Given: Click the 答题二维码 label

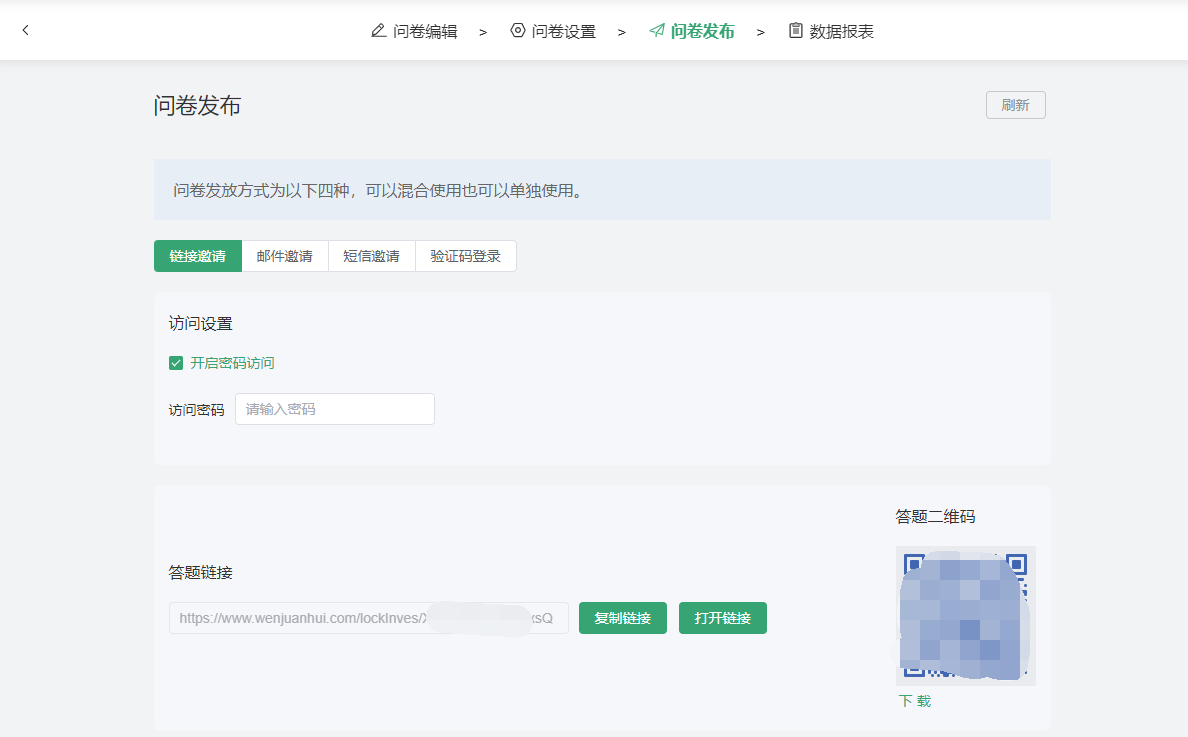Looking at the screenshot, I should pos(935,517).
